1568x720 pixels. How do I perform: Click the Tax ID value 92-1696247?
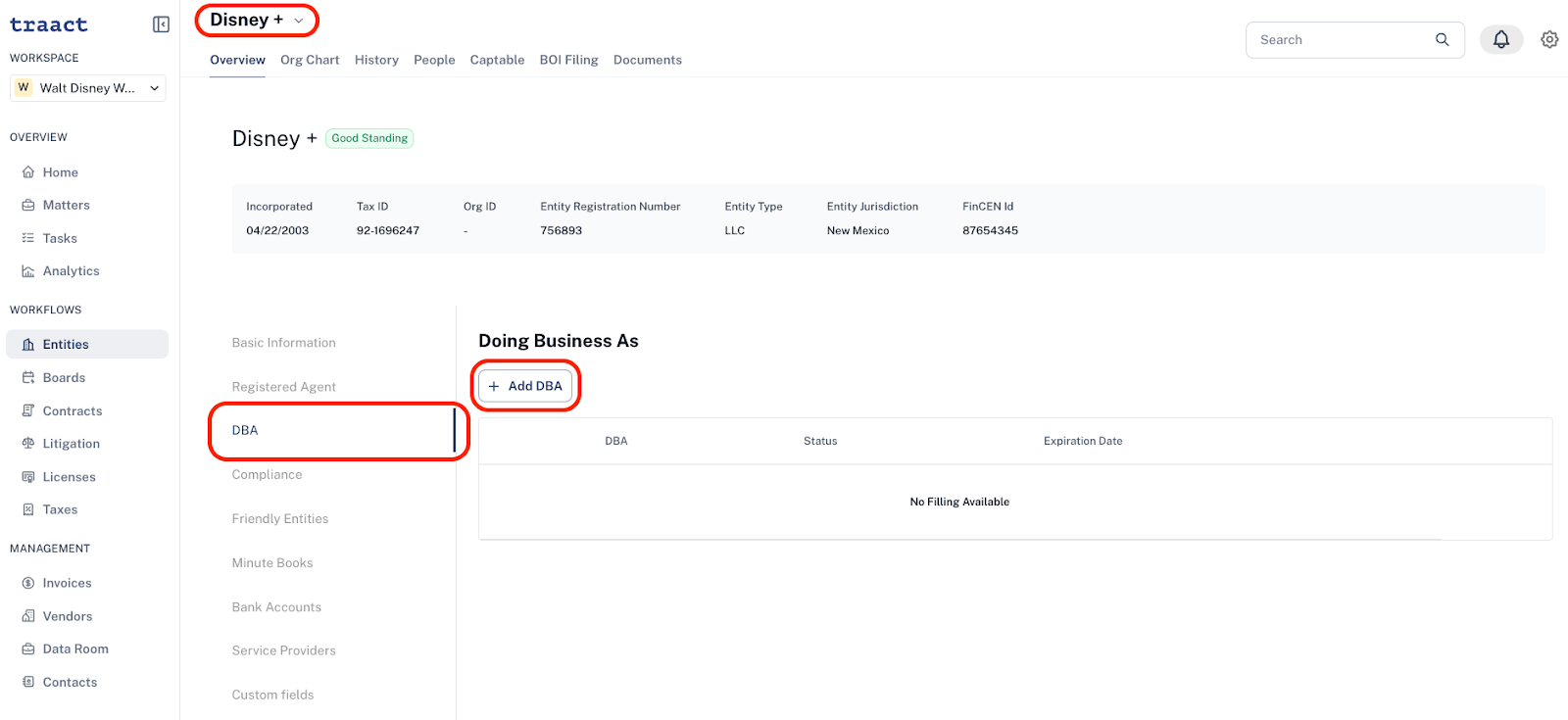388,231
